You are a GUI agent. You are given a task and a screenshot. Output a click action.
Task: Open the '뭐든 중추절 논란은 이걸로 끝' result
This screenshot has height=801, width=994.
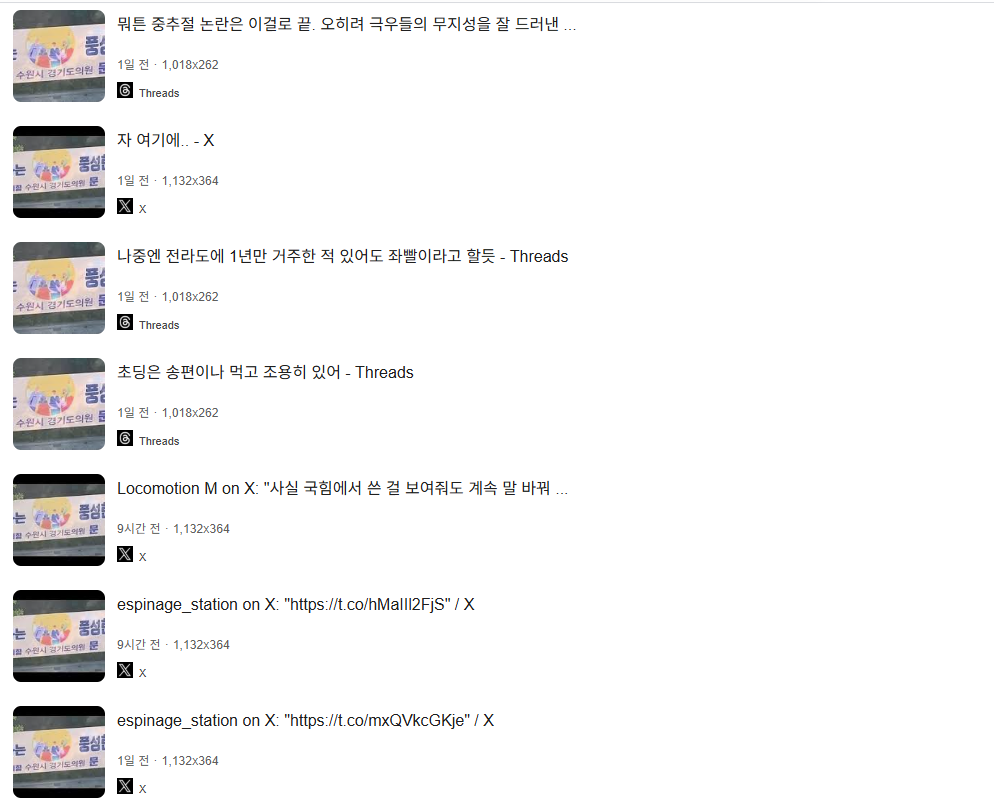(346, 24)
